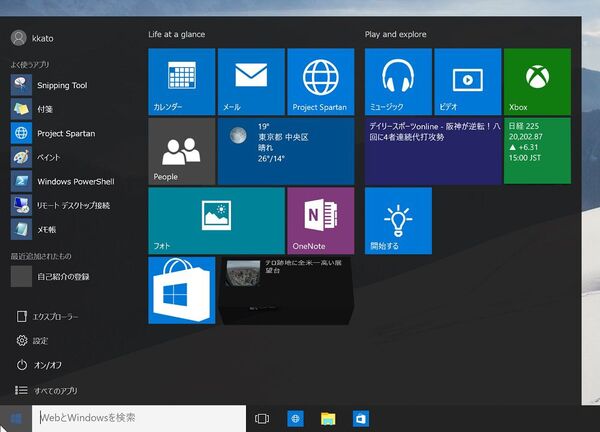The width and height of the screenshot is (600, 432).
Task: Open the weather tile for 東京都 中央区
Action: 286,151
